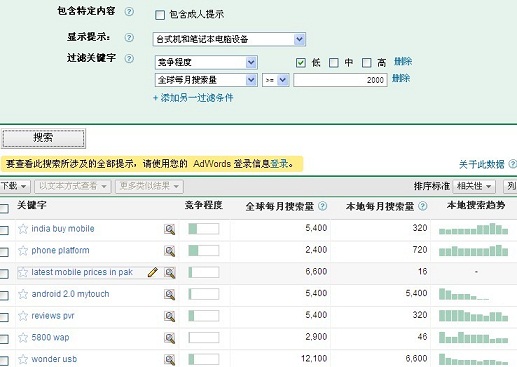The width and height of the screenshot is (517, 367).
Task: Star the 'reviews pvr' keyword
Action: point(23,316)
